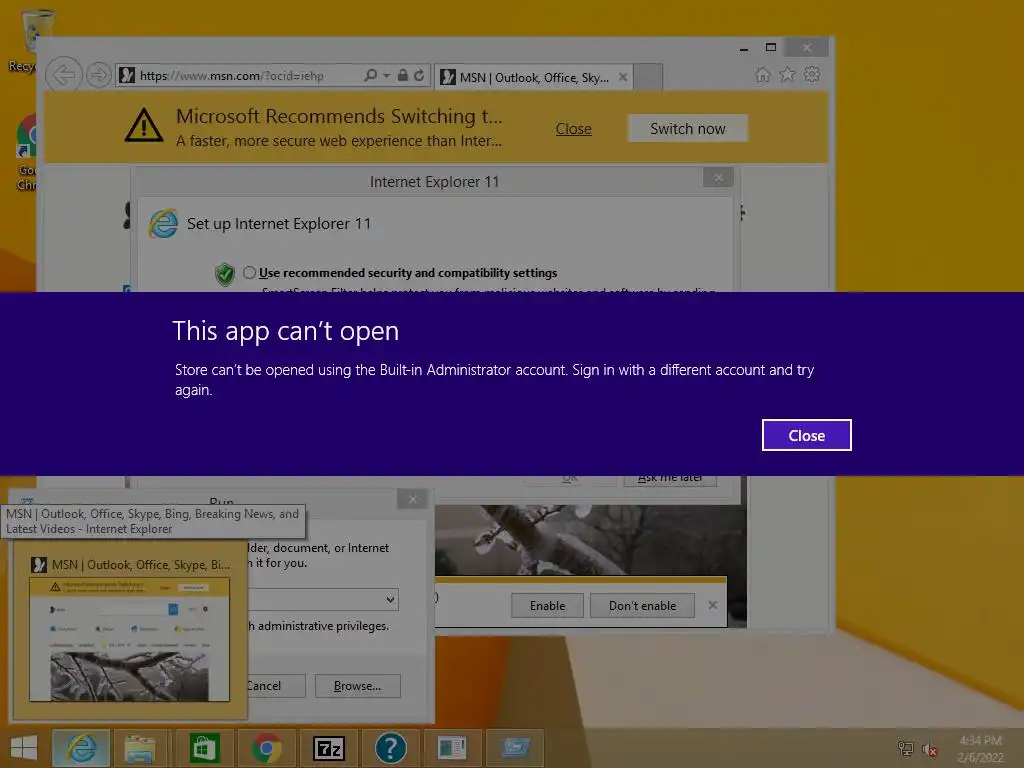Click the Close link in Edge banner

click(x=573, y=129)
